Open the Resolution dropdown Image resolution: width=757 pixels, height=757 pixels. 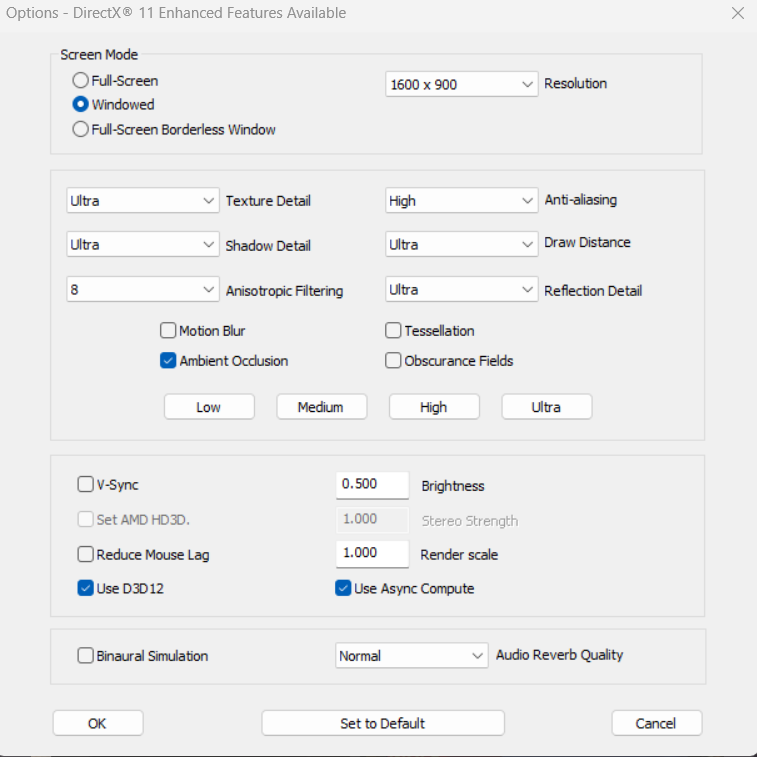[462, 84]
